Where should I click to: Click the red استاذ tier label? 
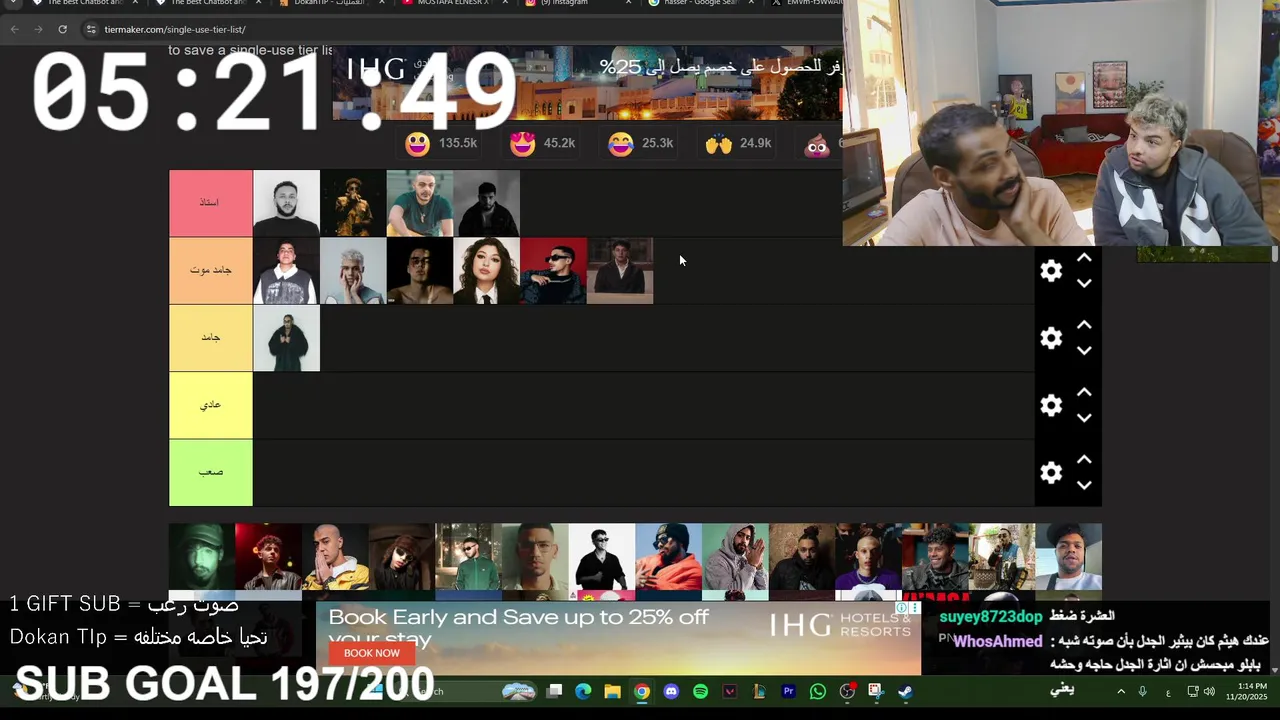[x=210, y=203]
